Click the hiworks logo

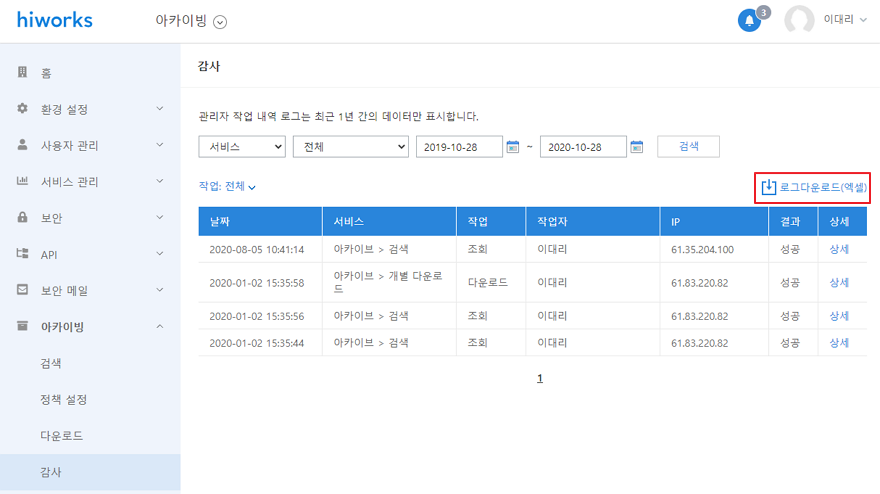(54, 20)
